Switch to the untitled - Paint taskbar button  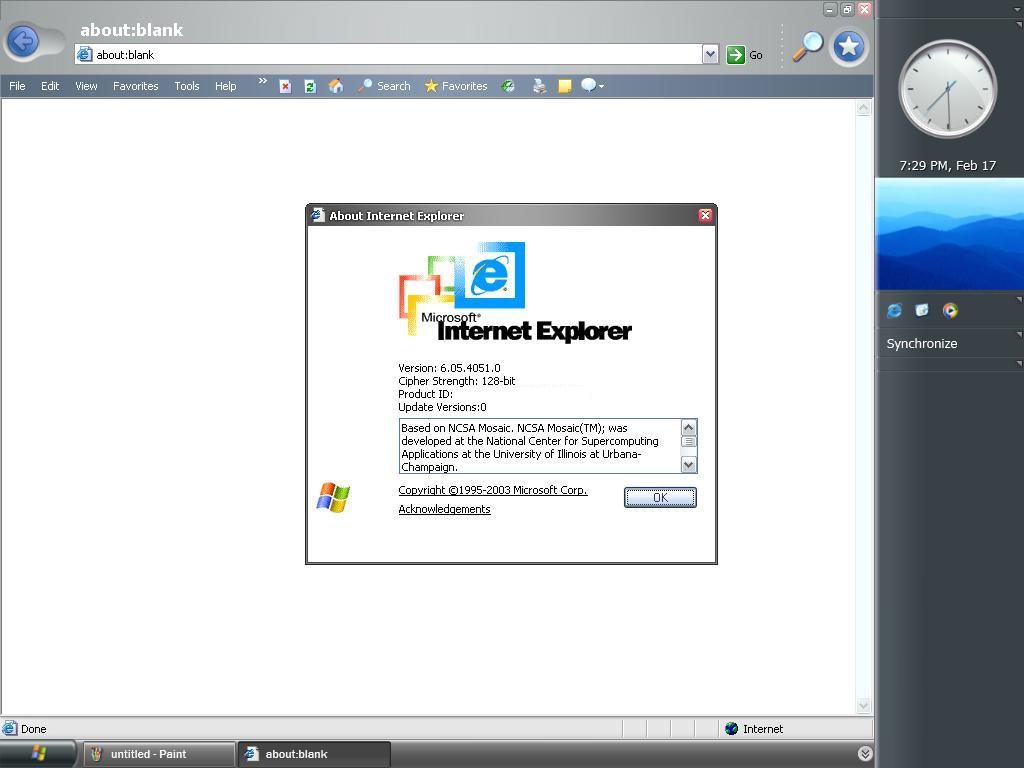point(159,754)
